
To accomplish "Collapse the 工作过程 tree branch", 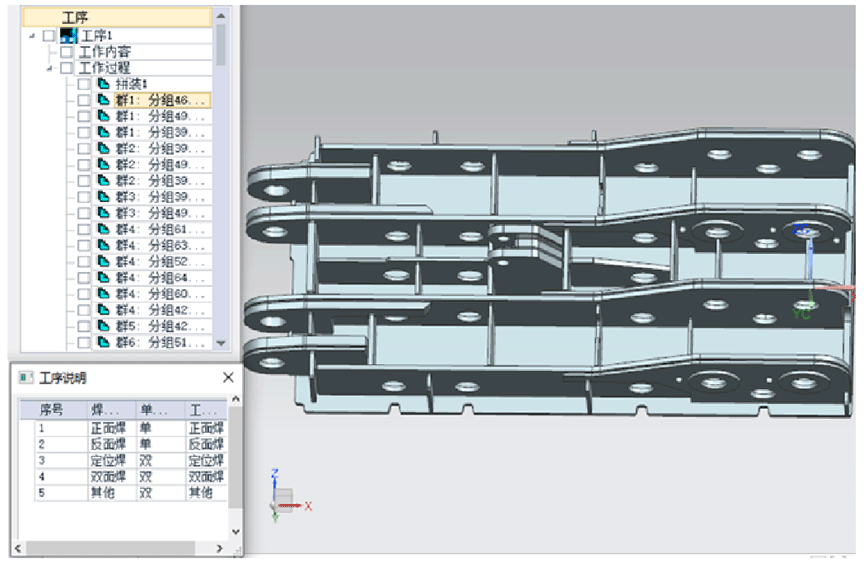I will pos(50,68).
